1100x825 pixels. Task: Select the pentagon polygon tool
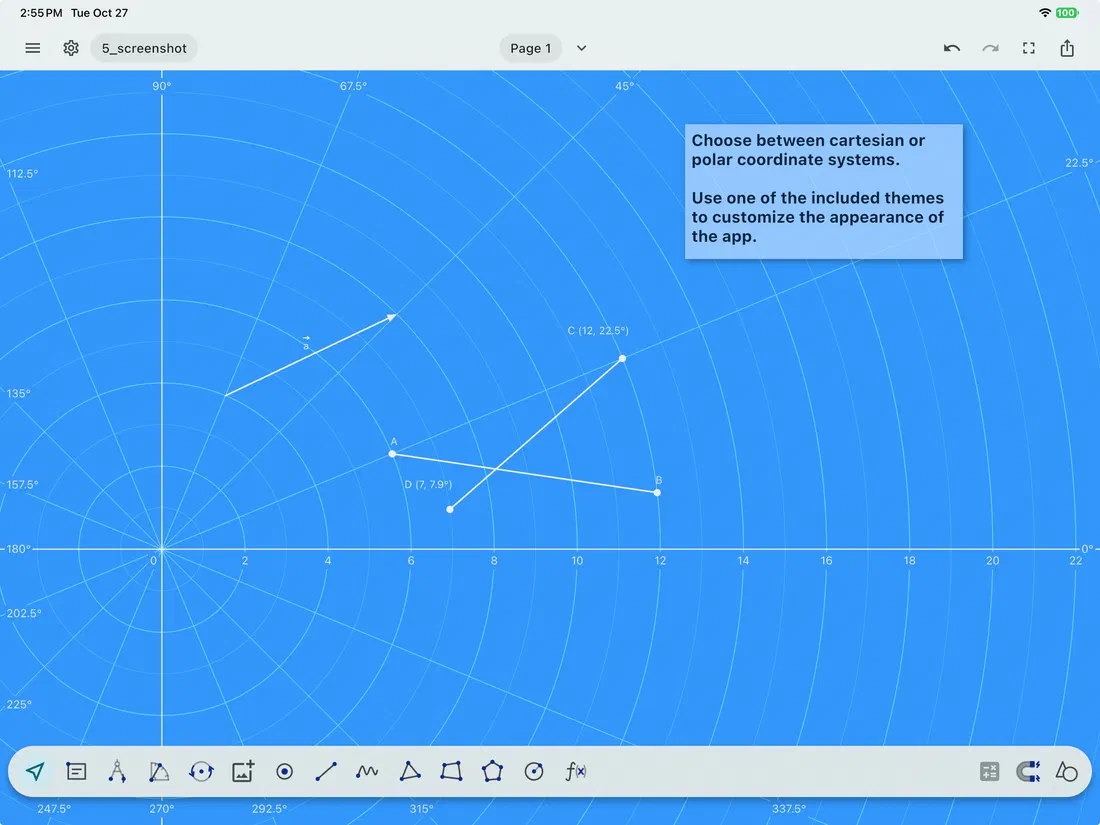492,772
